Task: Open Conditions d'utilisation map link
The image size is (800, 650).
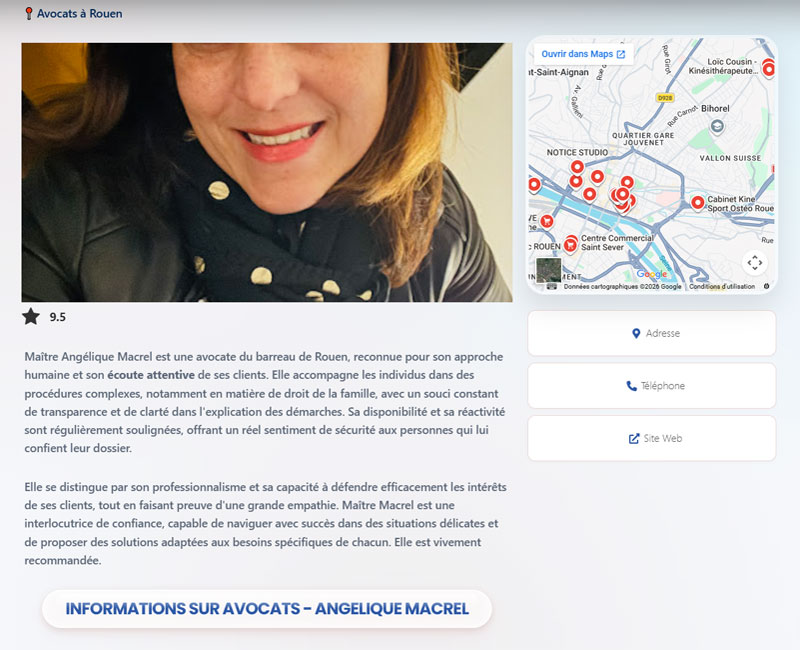Action: click(722, 286)
